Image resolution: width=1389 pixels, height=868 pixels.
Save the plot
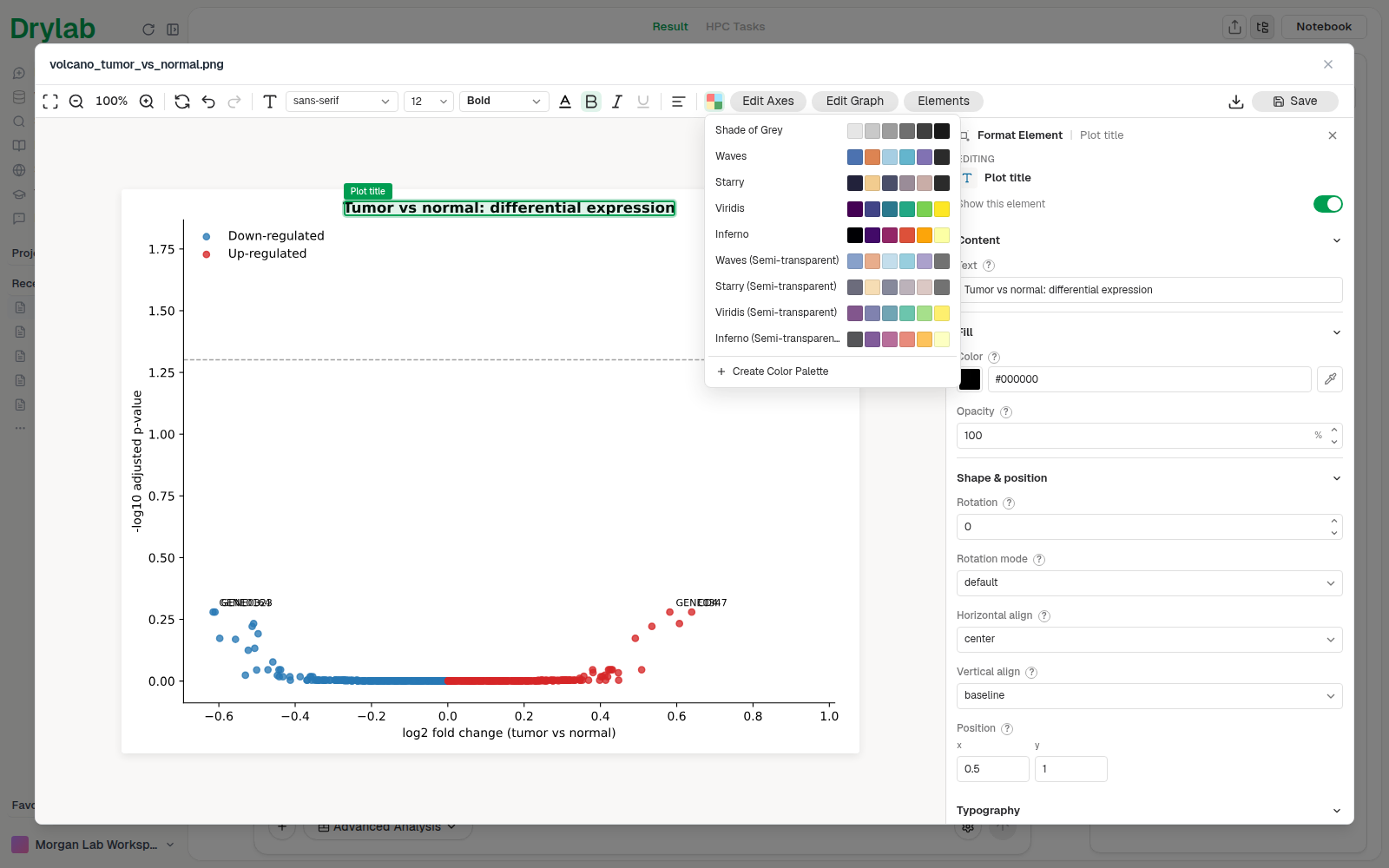coord(1295,102)
